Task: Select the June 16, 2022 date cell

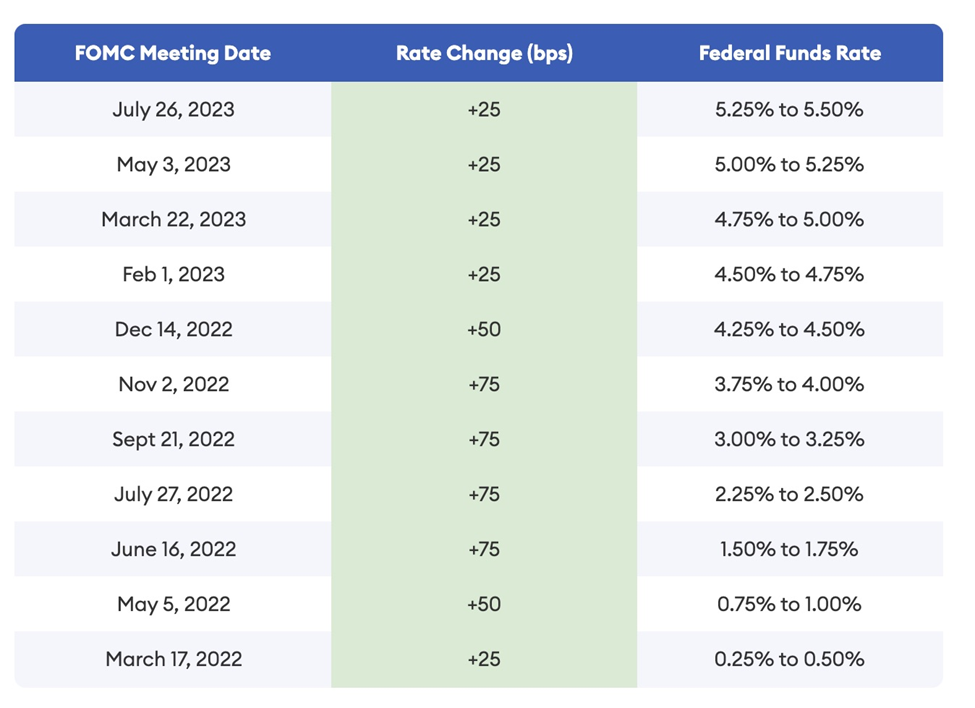Action: coord(173,549)
